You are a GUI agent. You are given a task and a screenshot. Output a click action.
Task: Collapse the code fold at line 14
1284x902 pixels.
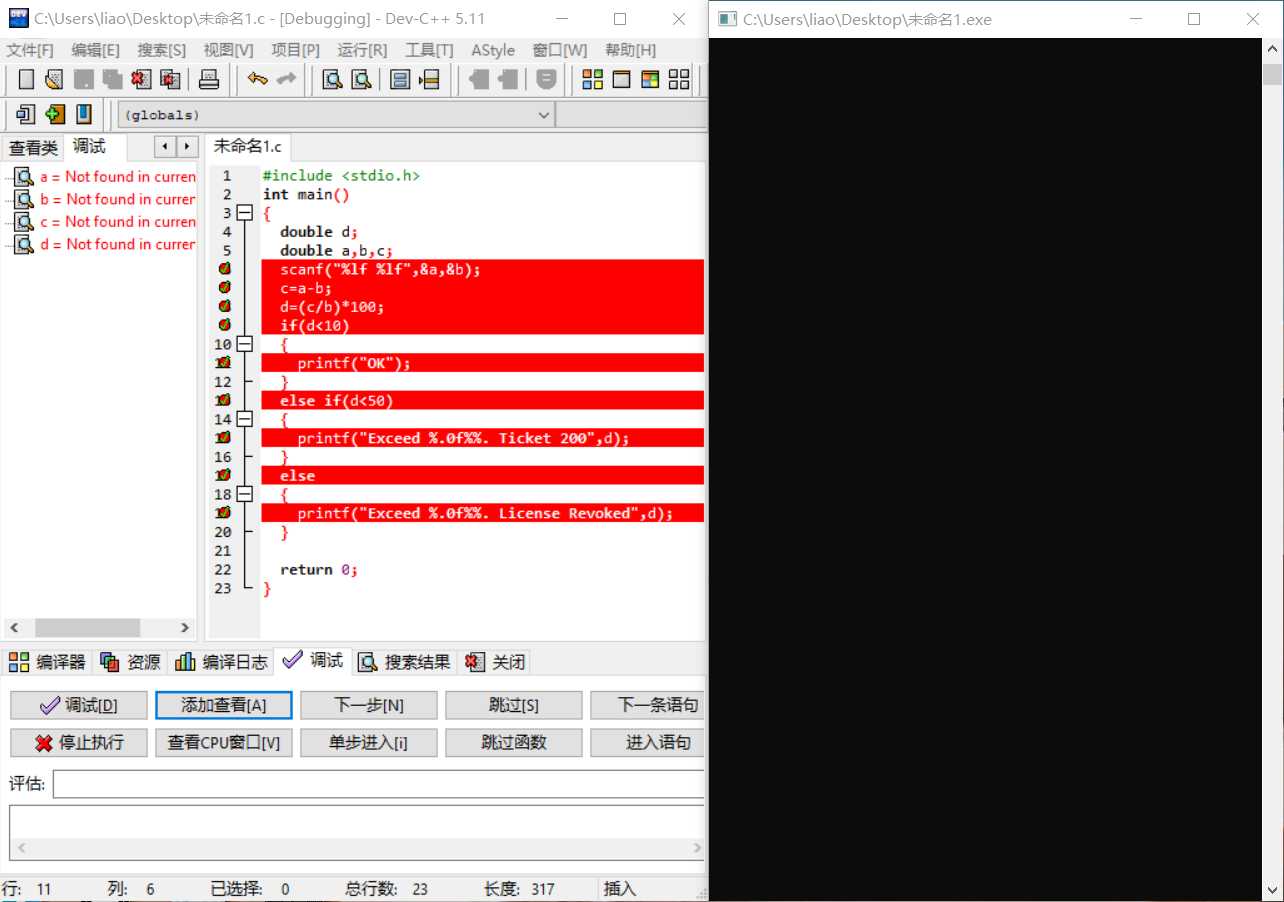[x=245, y=419]
